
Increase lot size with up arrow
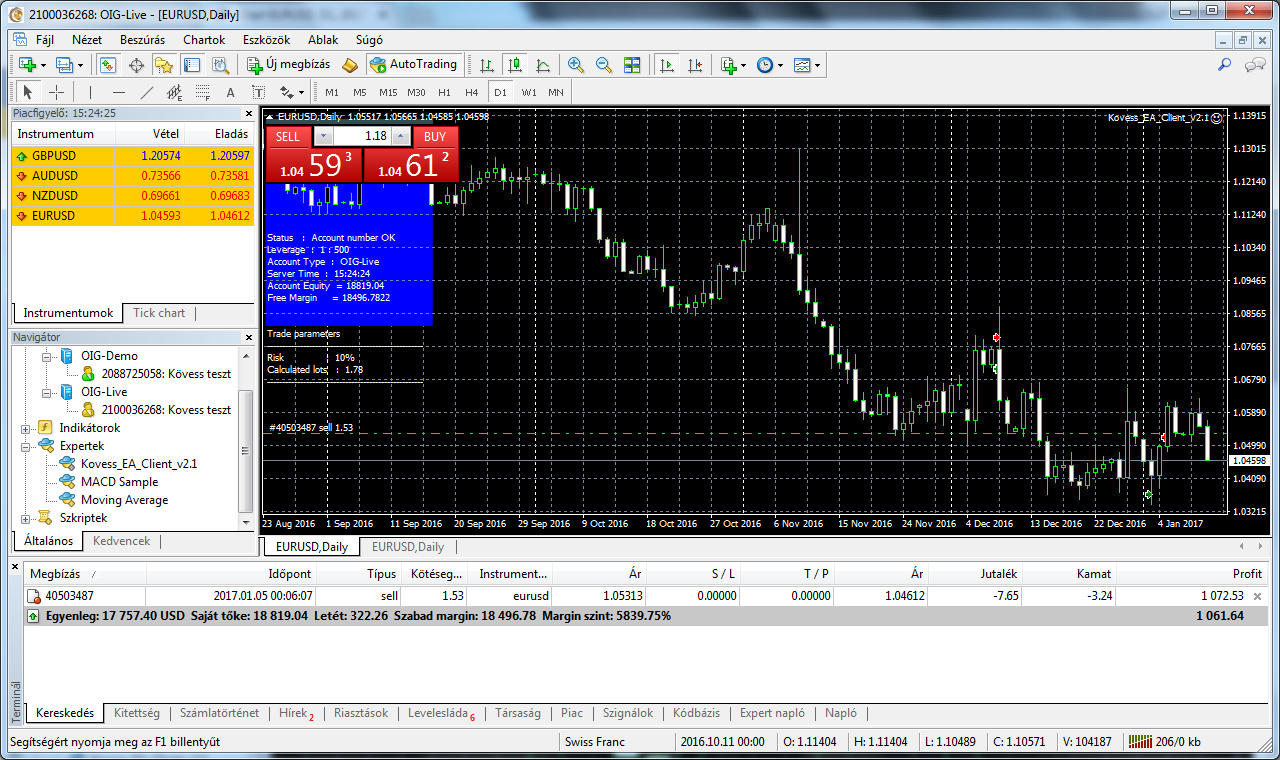400,137
